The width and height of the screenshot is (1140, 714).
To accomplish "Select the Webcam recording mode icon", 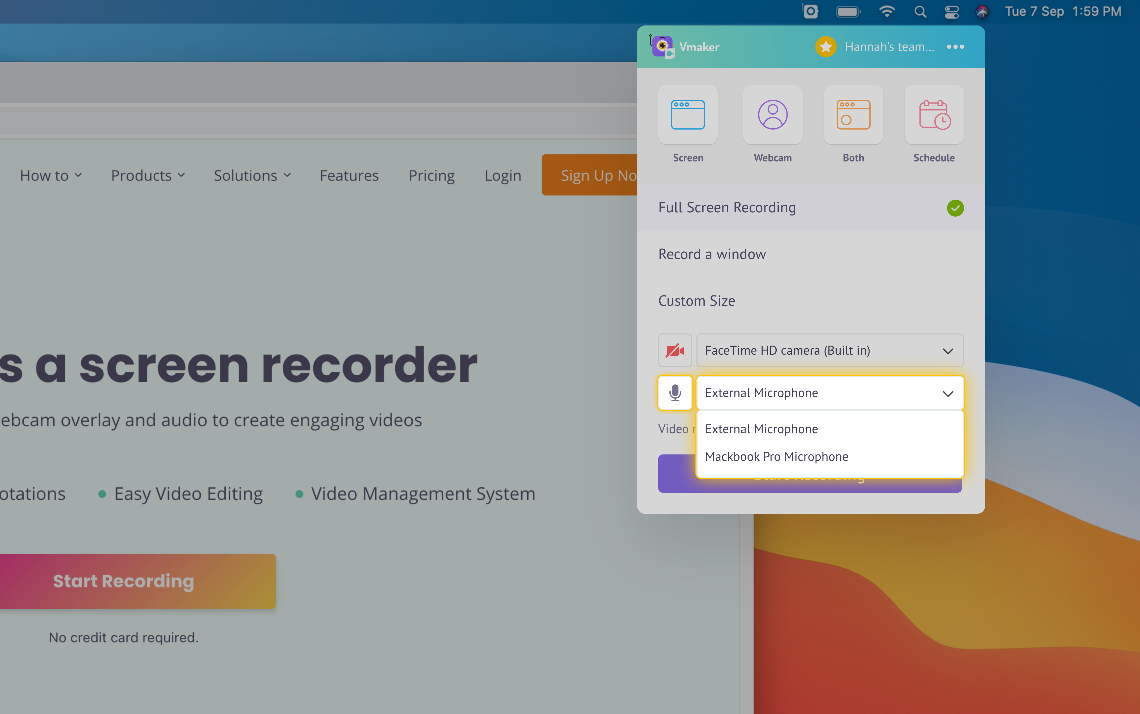I will coord(772,114).
